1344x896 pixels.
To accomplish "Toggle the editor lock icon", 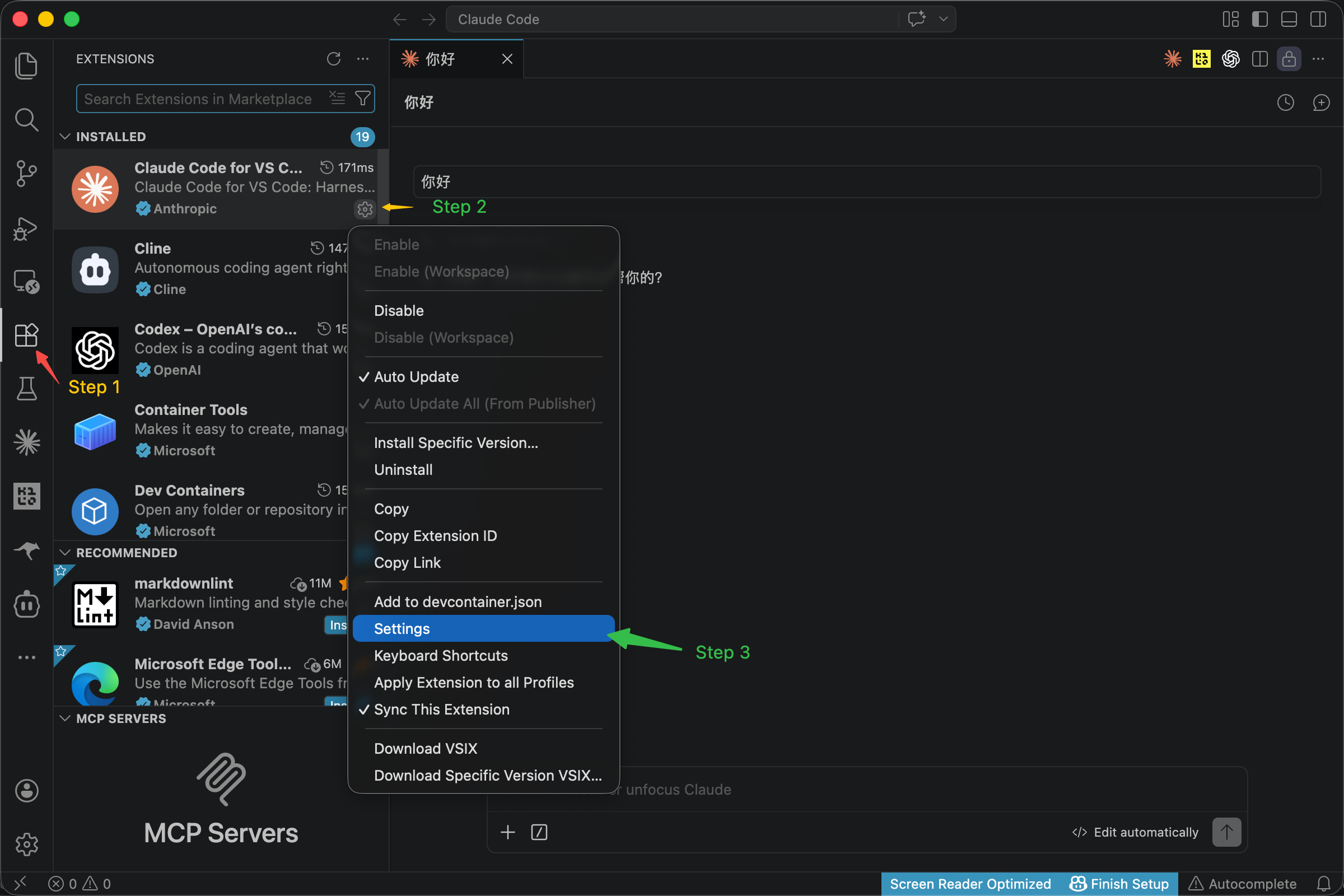I will (1289, 59).
